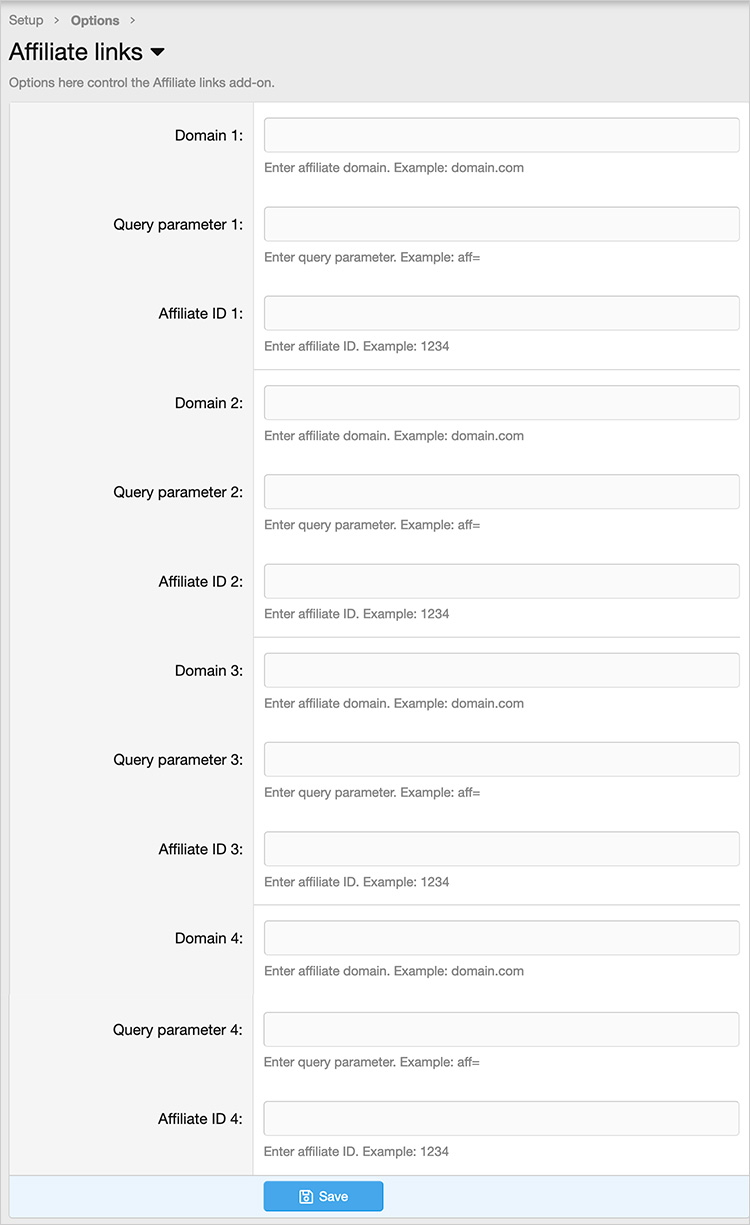Focus the Domain 1 text field
This screenshot has height=1225, width=750.
(x=501, y=135)
